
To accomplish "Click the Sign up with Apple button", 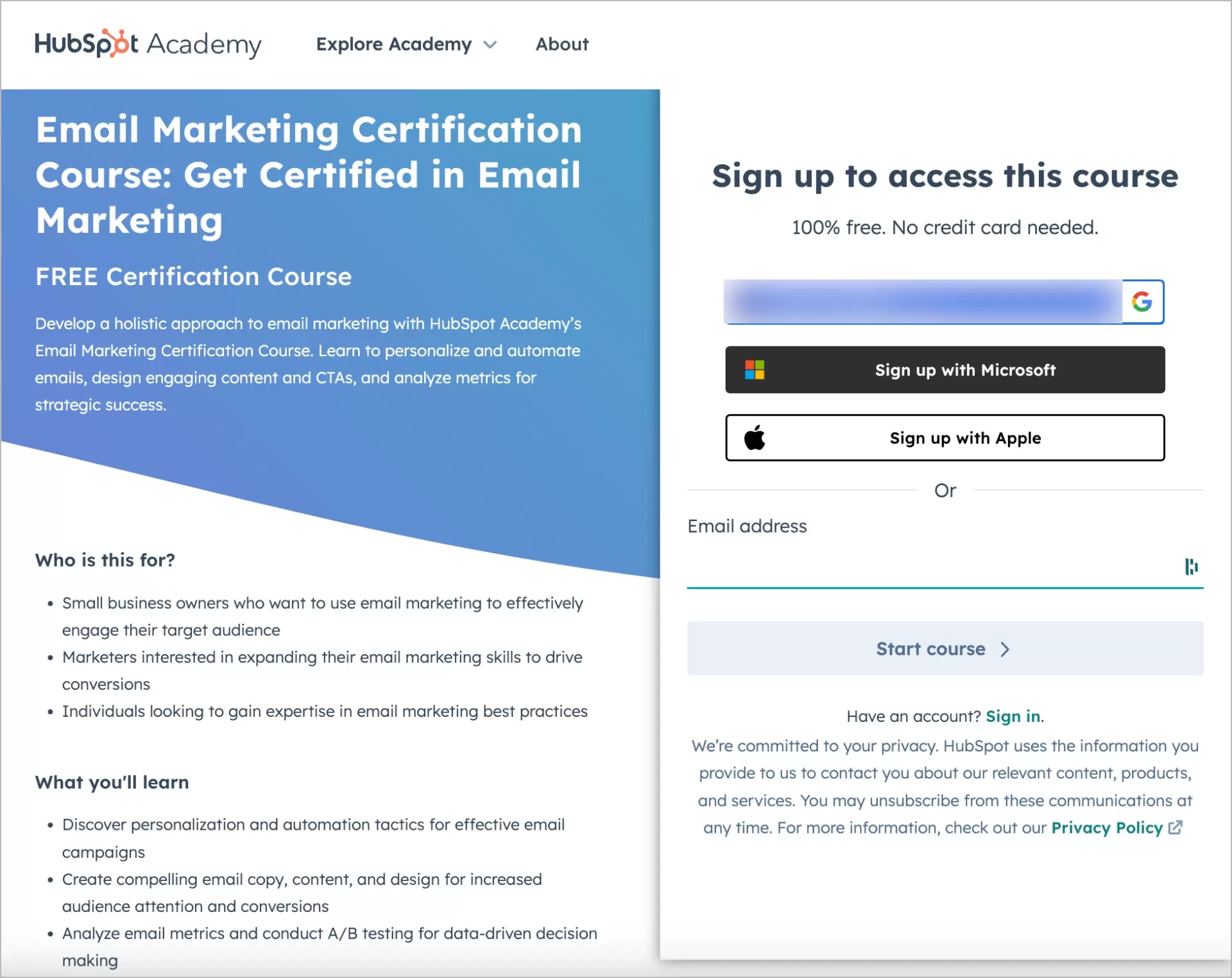I will click(943, 437).
